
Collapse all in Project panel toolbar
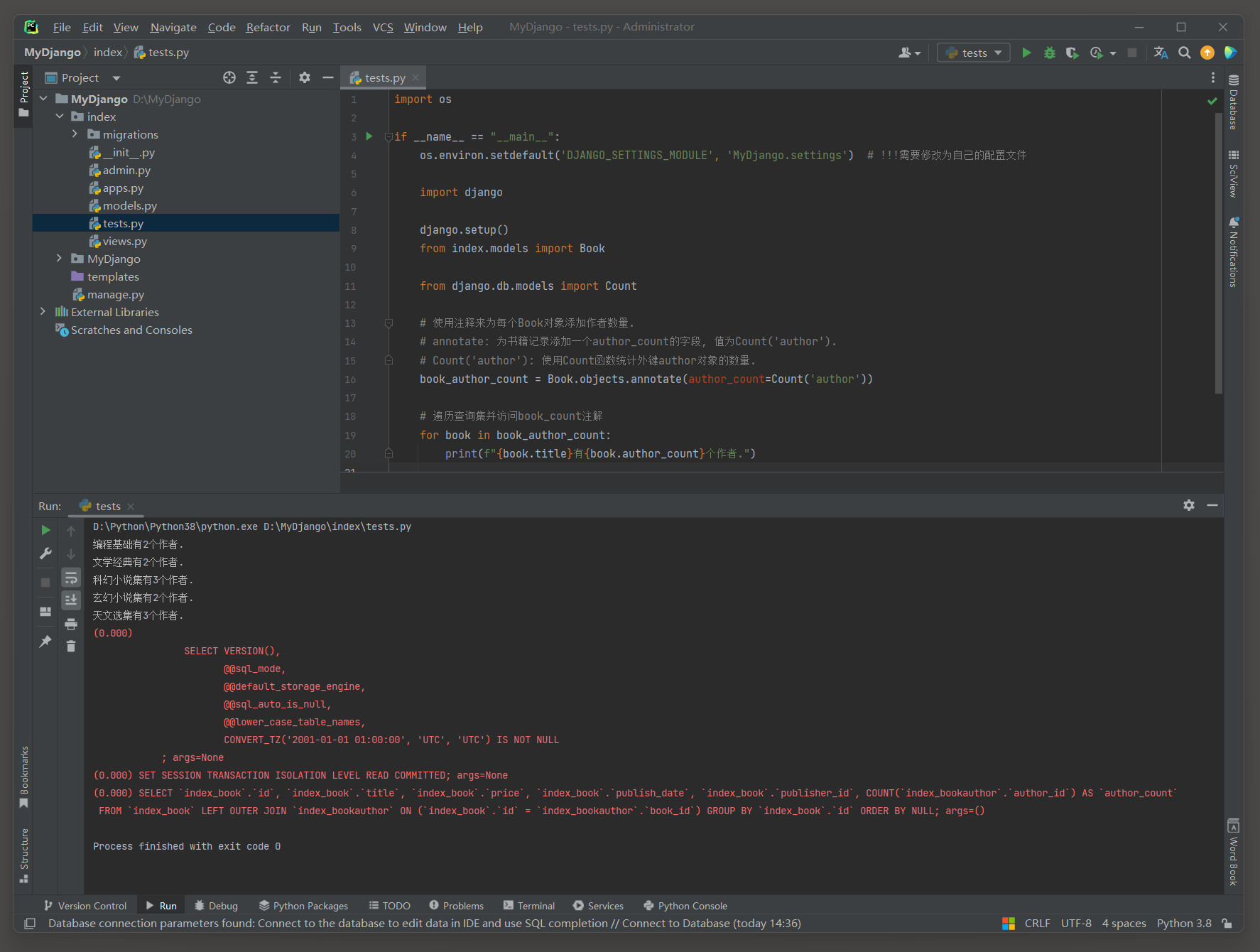276,77
